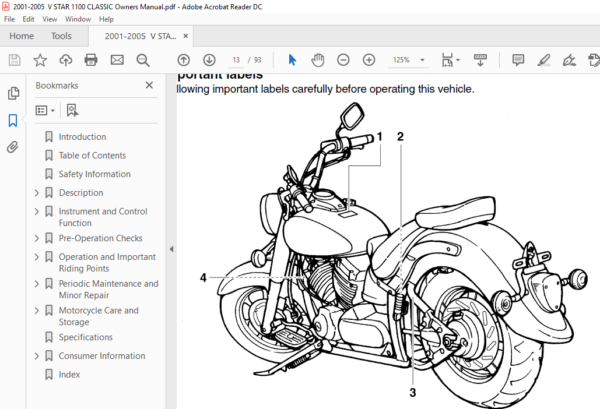600x409 pixels.
Task: Click the page number input field
Action: (x=236, y=60)
